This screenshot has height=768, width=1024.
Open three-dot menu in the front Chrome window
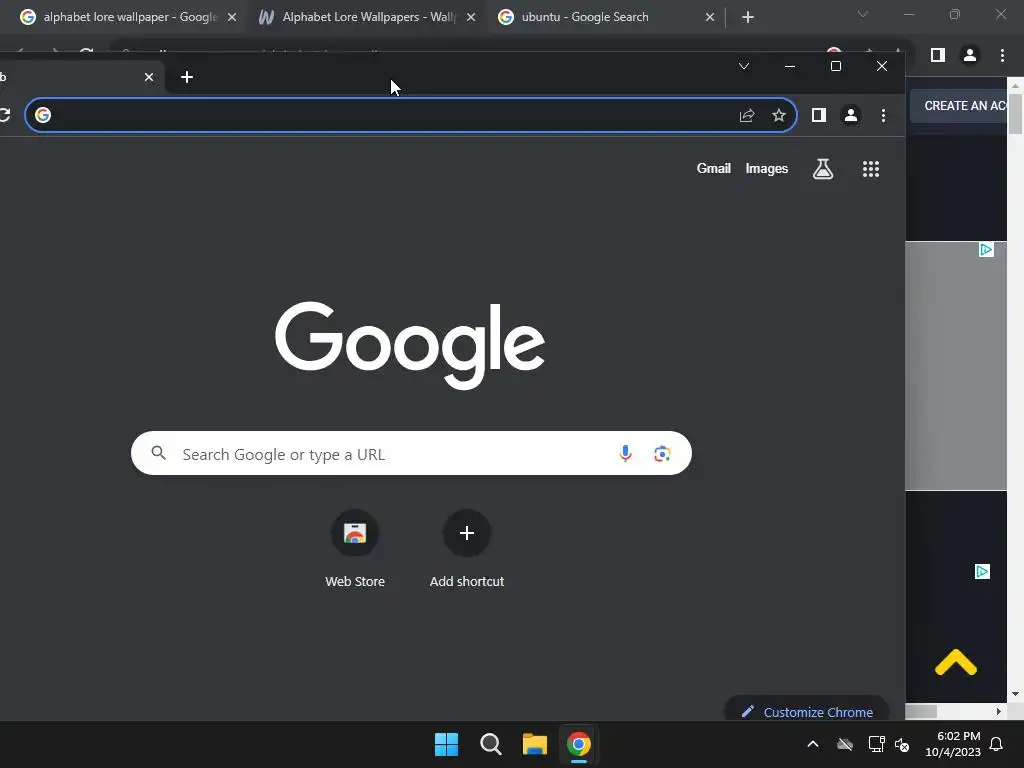pos(884,116)
